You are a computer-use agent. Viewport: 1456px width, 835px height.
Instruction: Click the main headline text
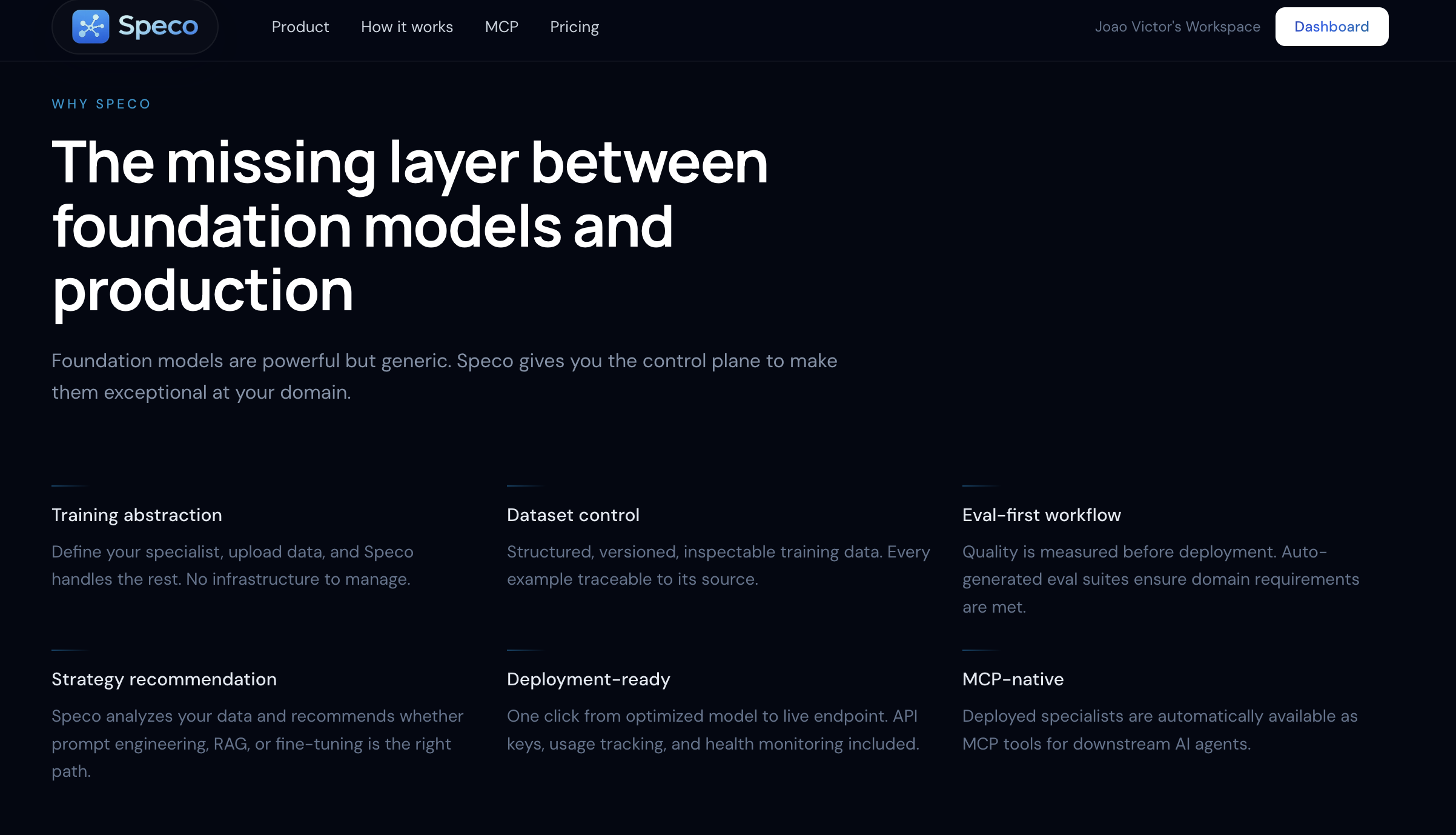point(409,225)
